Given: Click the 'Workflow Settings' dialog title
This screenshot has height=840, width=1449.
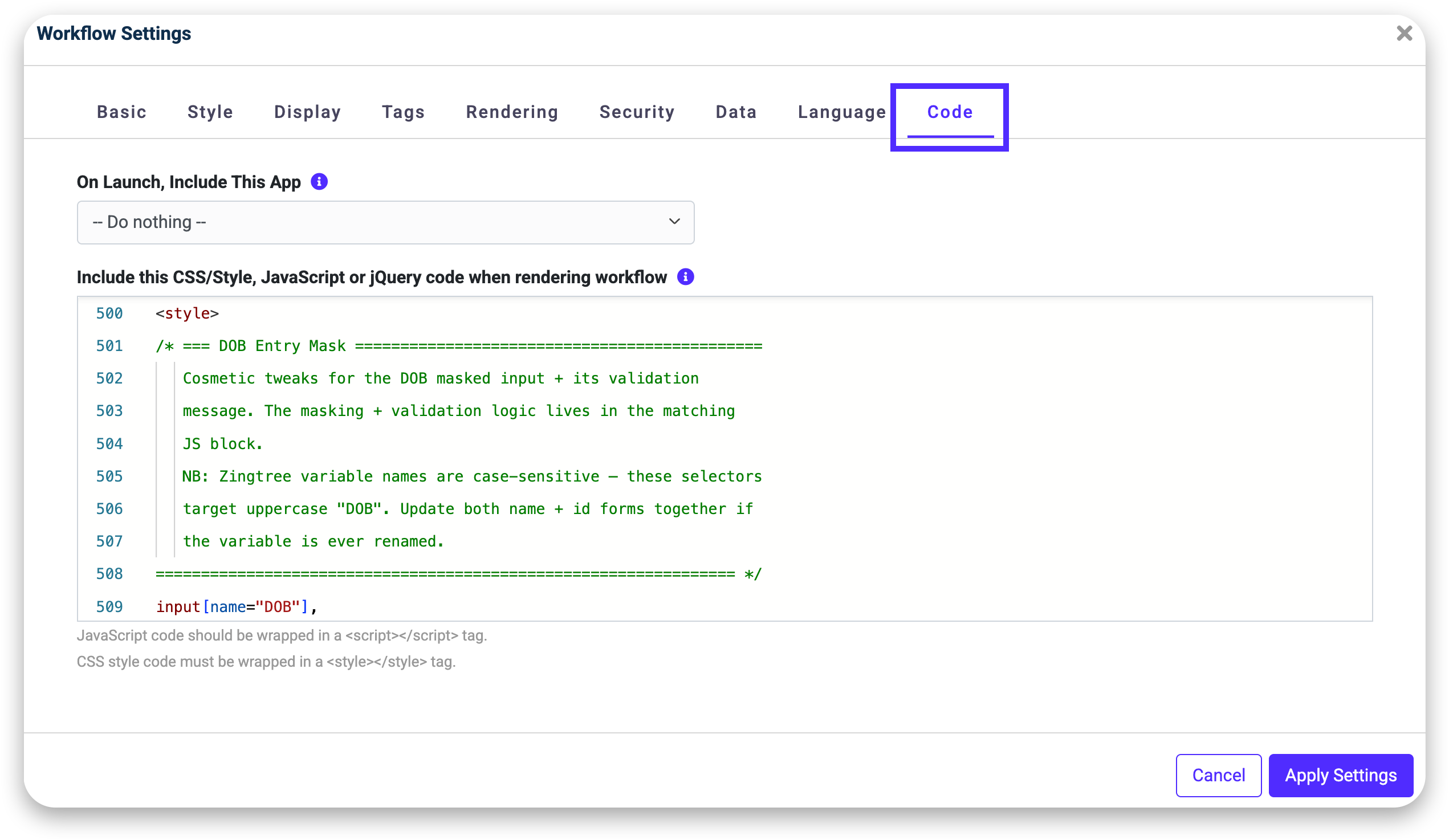Looking at the screenshot, I should click(114, 34).
